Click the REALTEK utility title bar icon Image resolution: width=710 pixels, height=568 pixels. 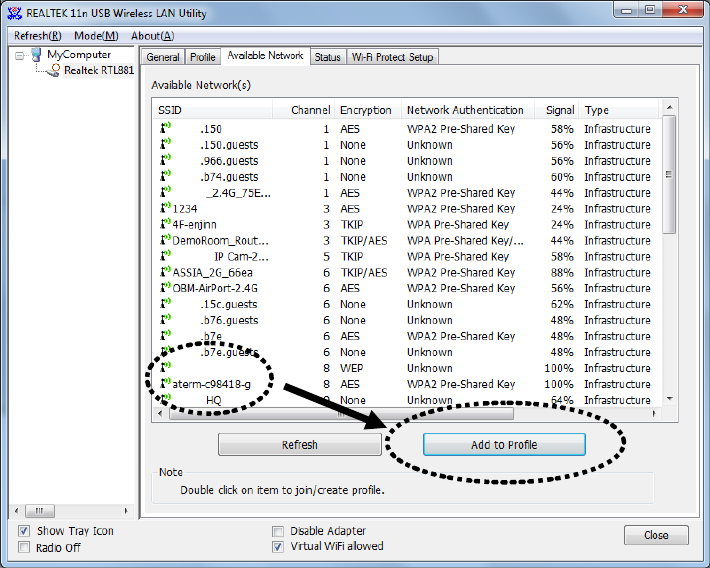pyautogui.click(x=14, y=13)
